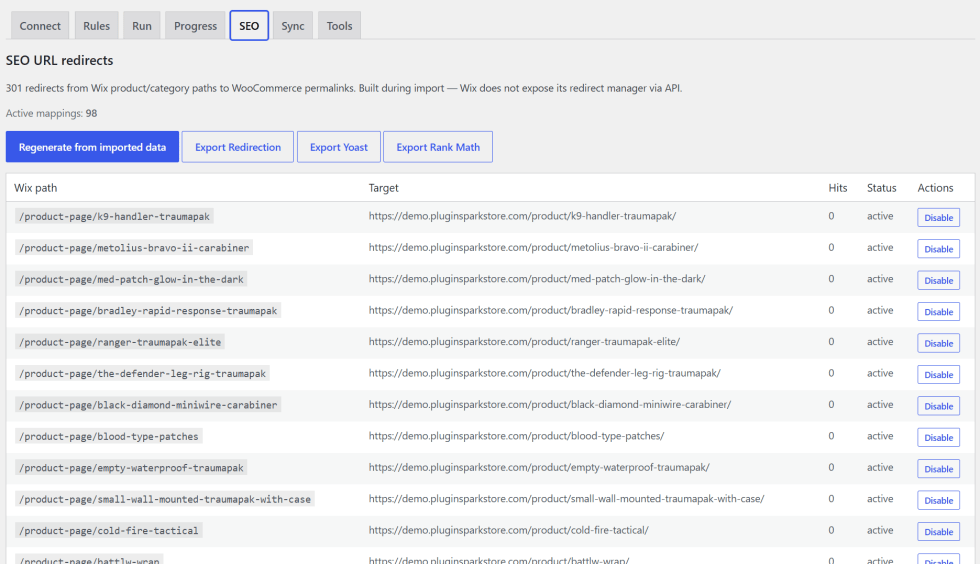Disable the cold-fire-tactical redirect
This screenshot has width=980, height=564.
(938, 531)
